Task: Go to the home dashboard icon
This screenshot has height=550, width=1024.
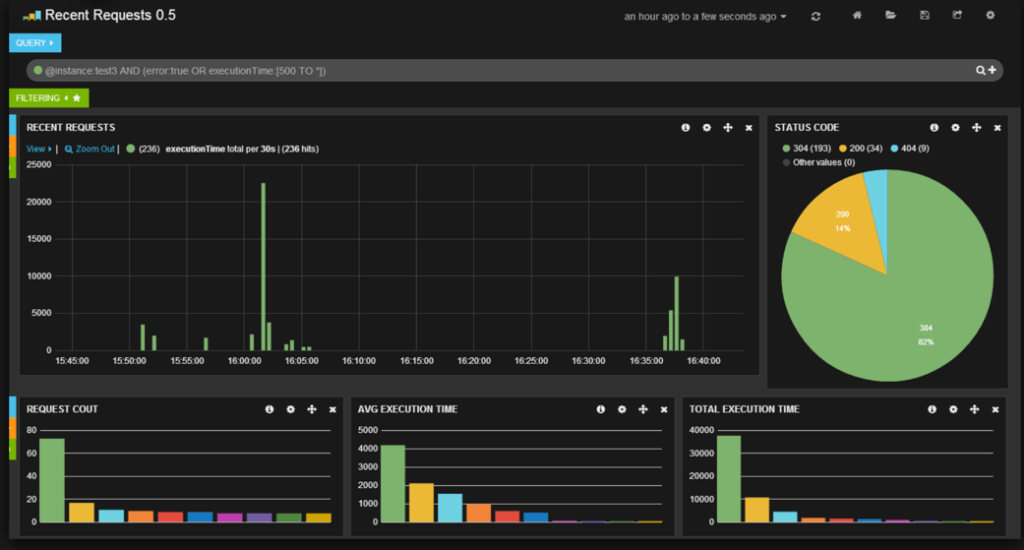Action: [x=857, y=16]
